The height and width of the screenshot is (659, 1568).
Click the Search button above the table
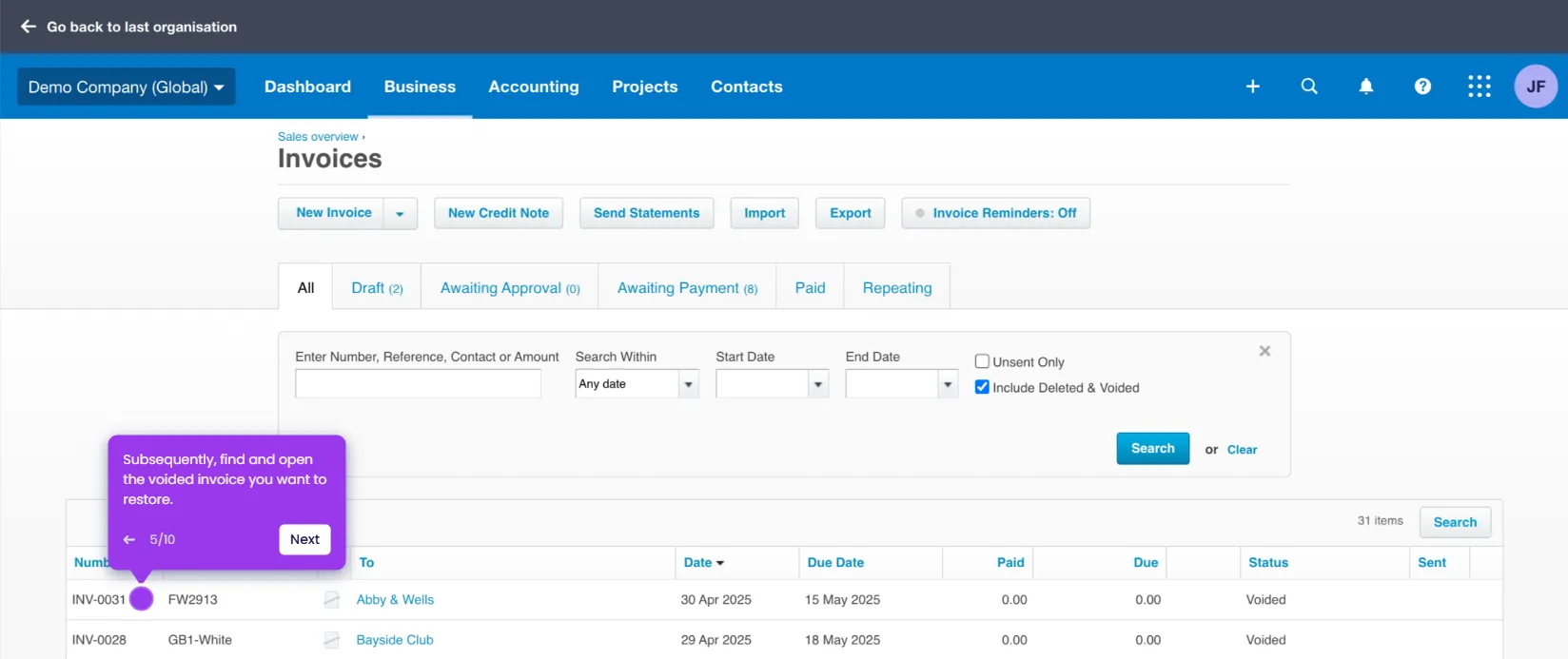click(x=1455, y=522)
